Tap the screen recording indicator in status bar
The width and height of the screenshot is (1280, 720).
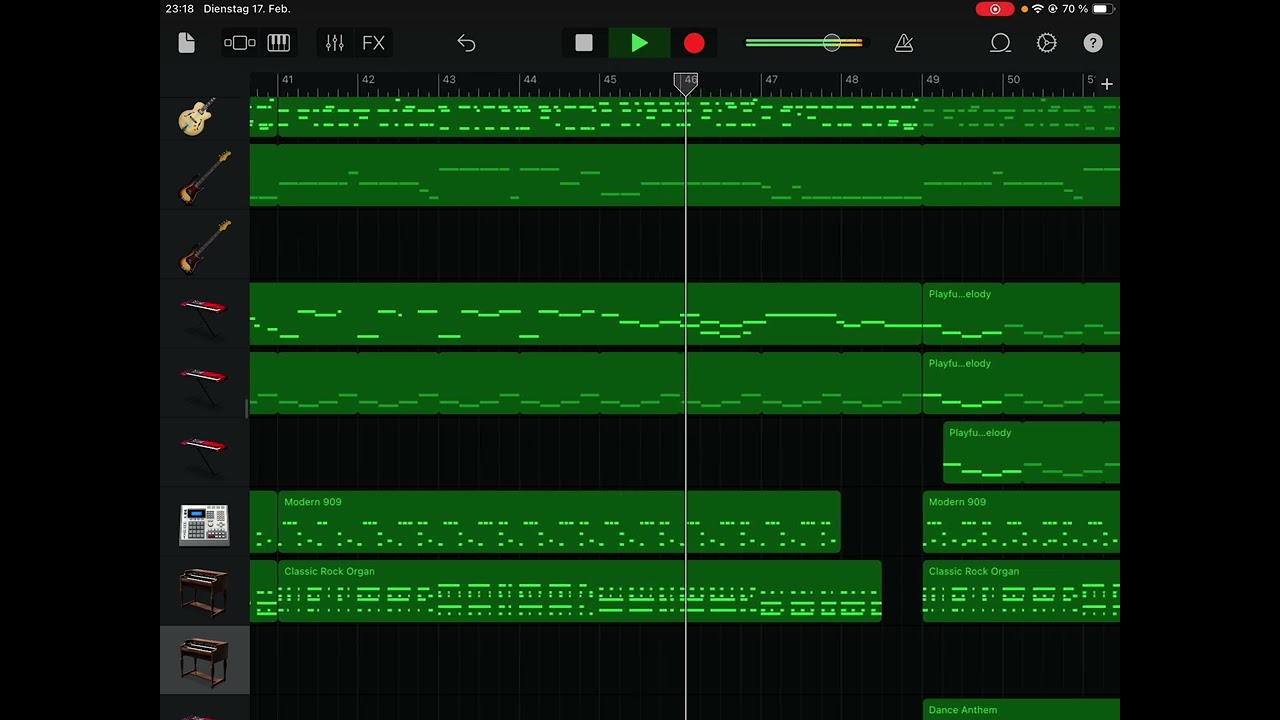coord(994,9)
